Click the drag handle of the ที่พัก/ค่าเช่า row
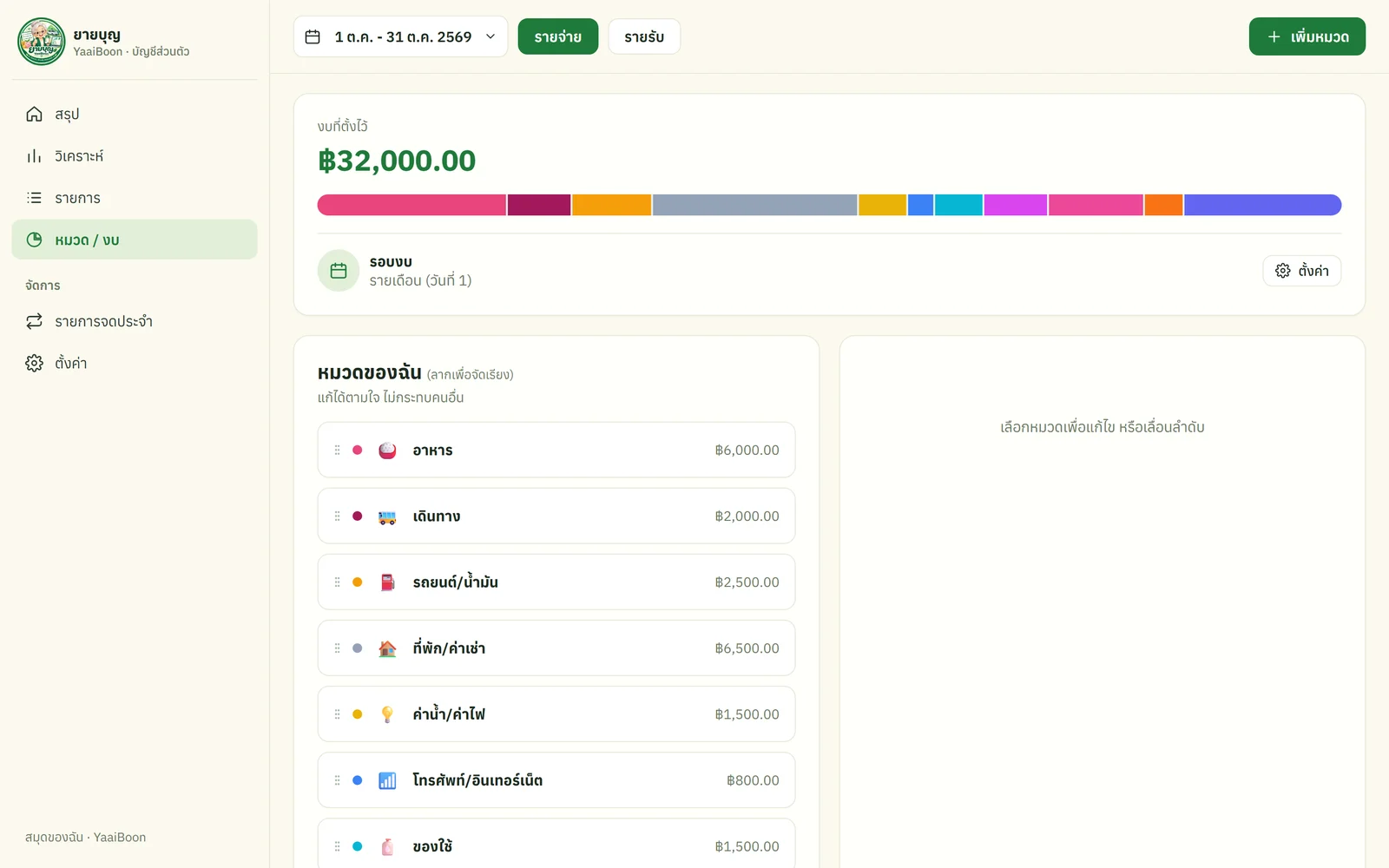The image size is (1389, 868). tap(338, 648)
